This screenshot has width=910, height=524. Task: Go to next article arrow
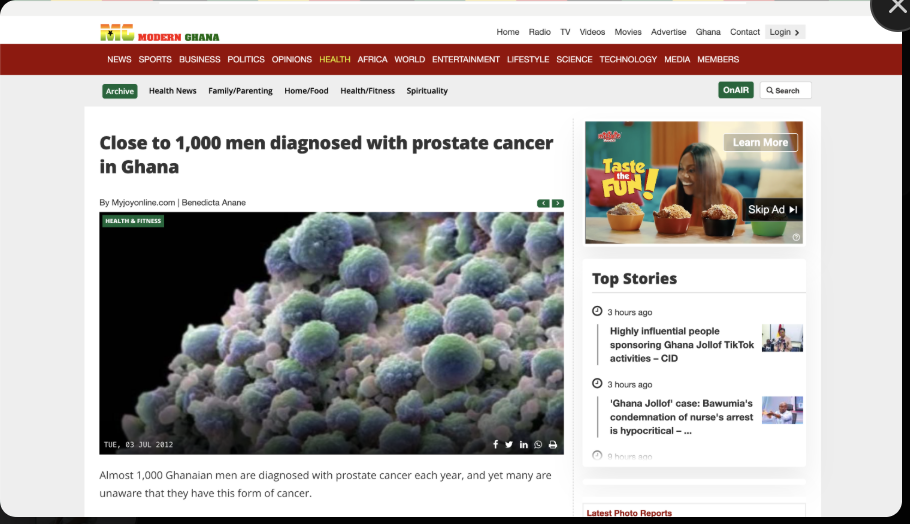(x=558, y=203)
